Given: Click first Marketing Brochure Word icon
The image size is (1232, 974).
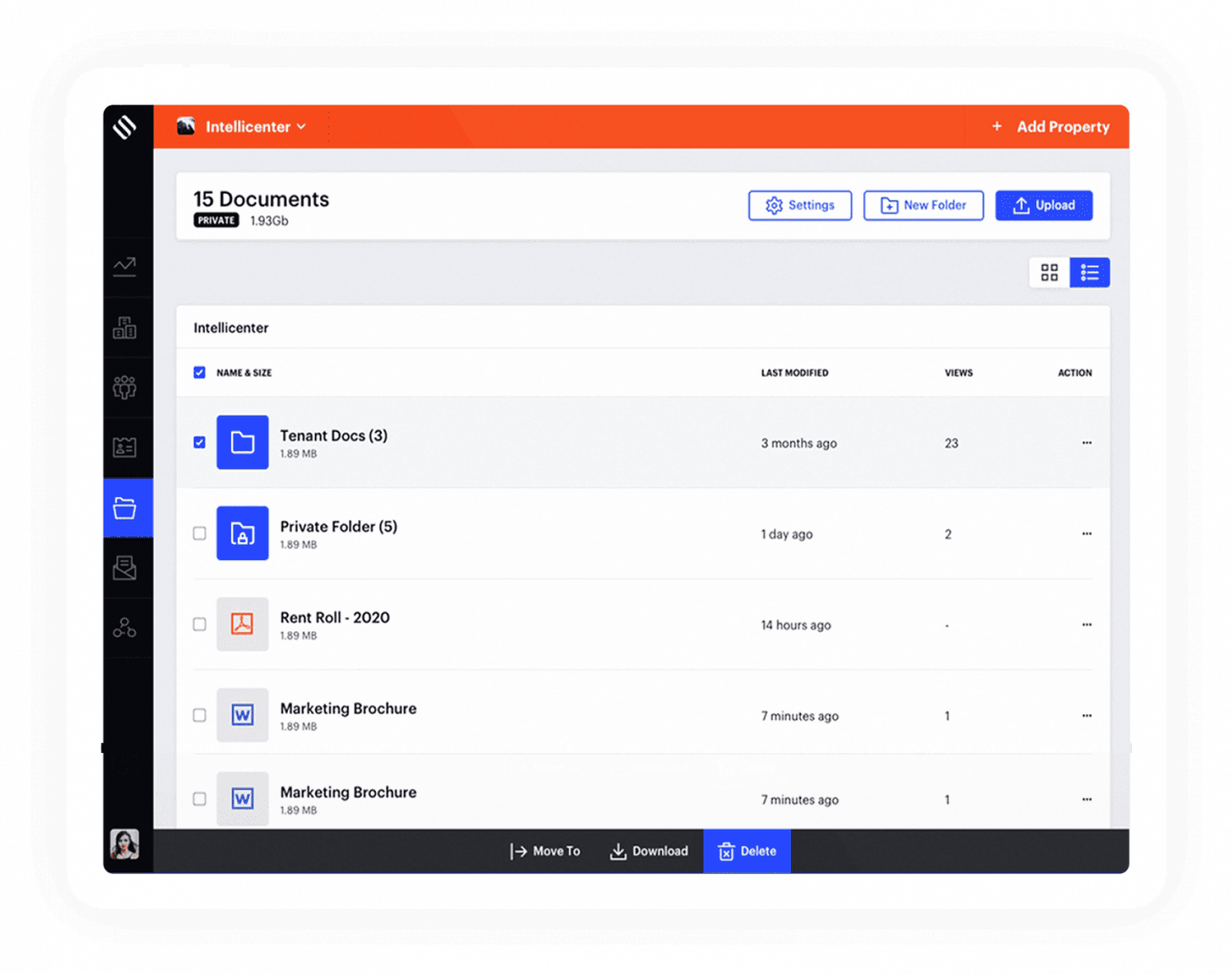Looking at the screenshot, I should 243,715.
